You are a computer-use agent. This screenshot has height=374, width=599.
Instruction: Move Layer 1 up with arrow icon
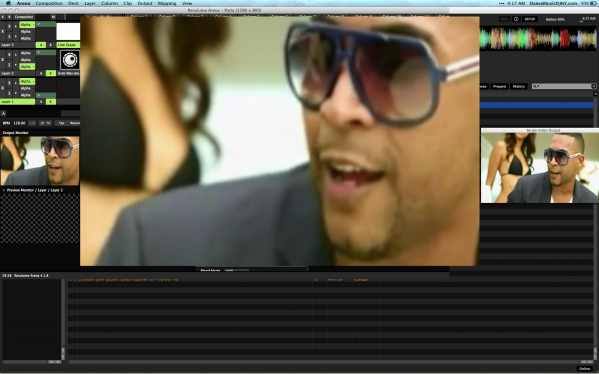(x=16, y=83)
